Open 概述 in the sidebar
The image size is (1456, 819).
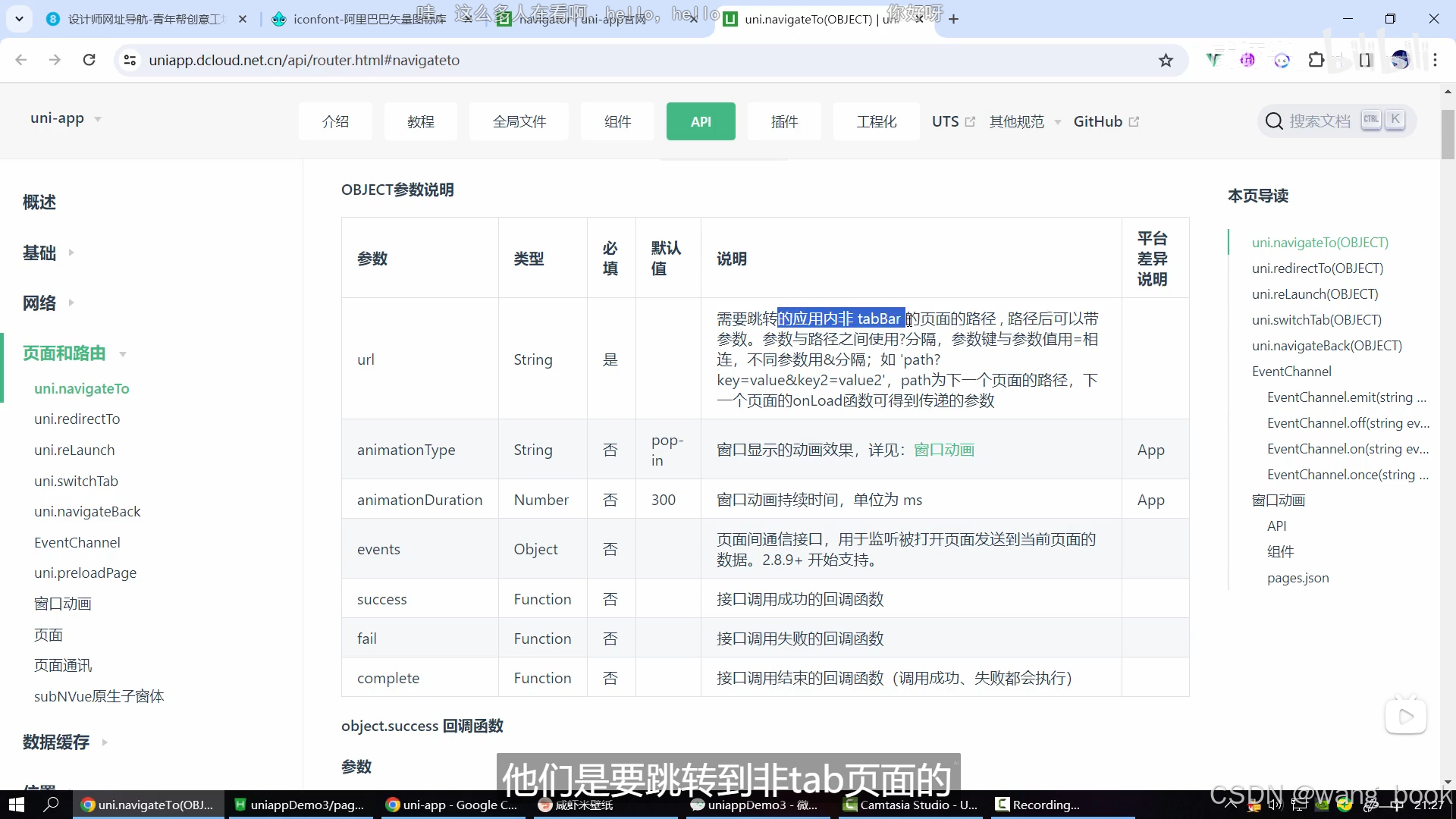click(39, 202)
